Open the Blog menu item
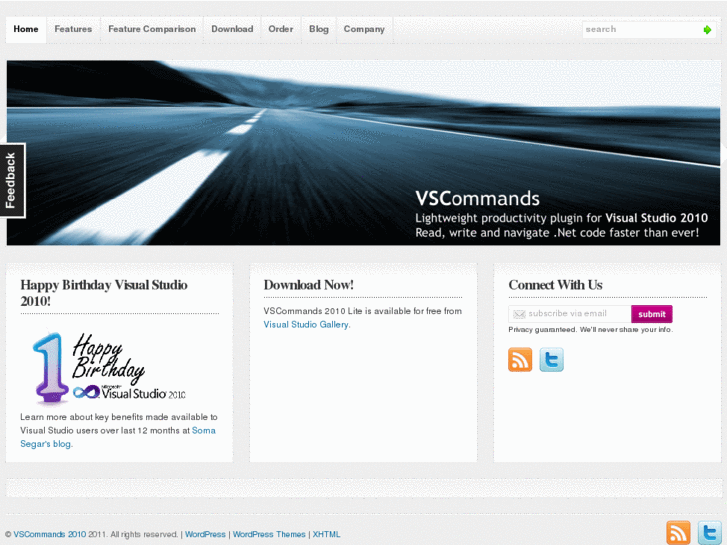 [319, 29]
